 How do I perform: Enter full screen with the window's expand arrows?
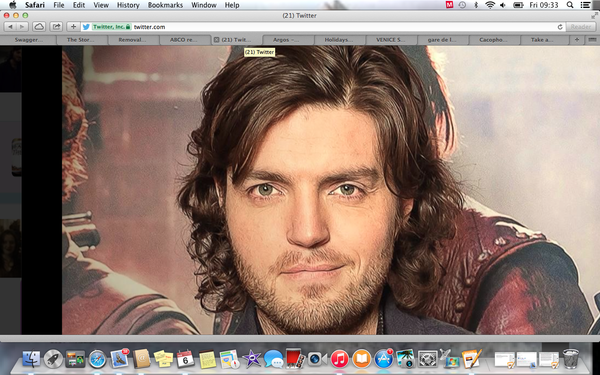coord(594,16)
